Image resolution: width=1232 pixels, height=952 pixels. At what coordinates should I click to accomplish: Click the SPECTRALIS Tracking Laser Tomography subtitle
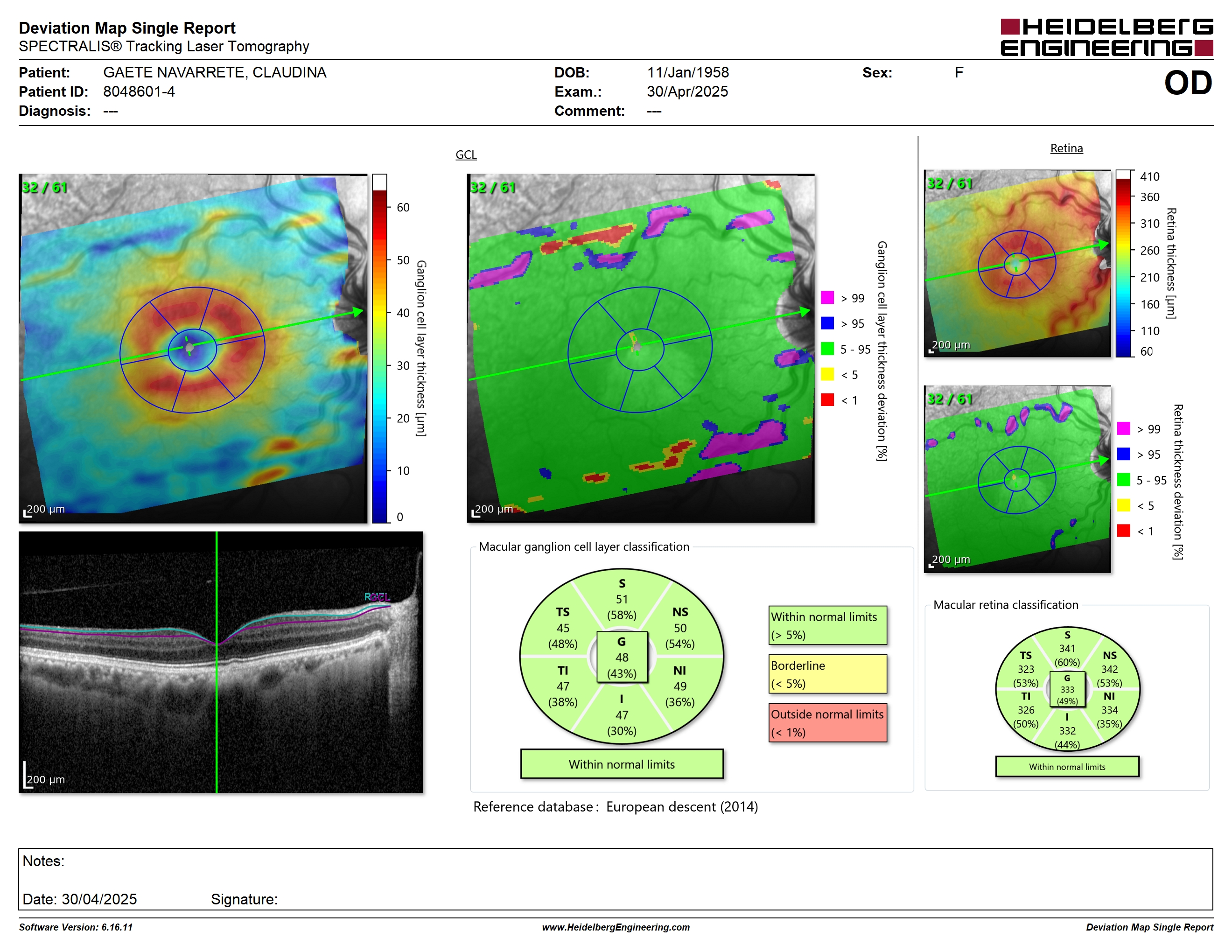point(164,46)
